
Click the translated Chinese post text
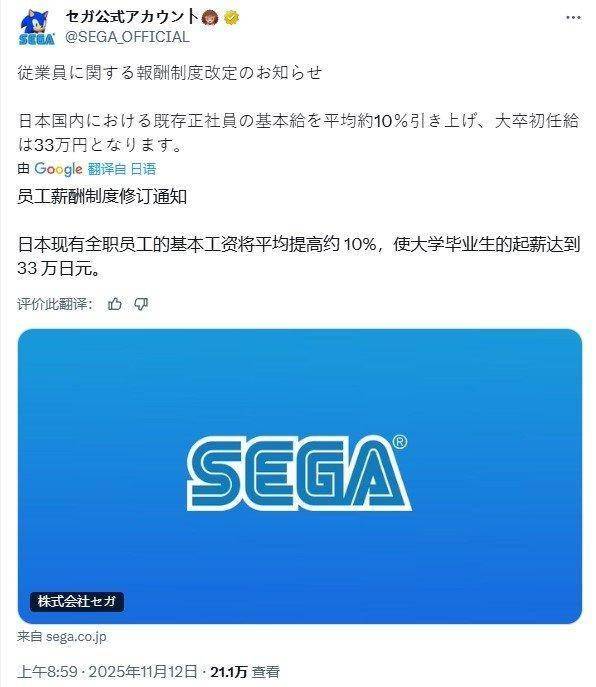coord(298,232)
